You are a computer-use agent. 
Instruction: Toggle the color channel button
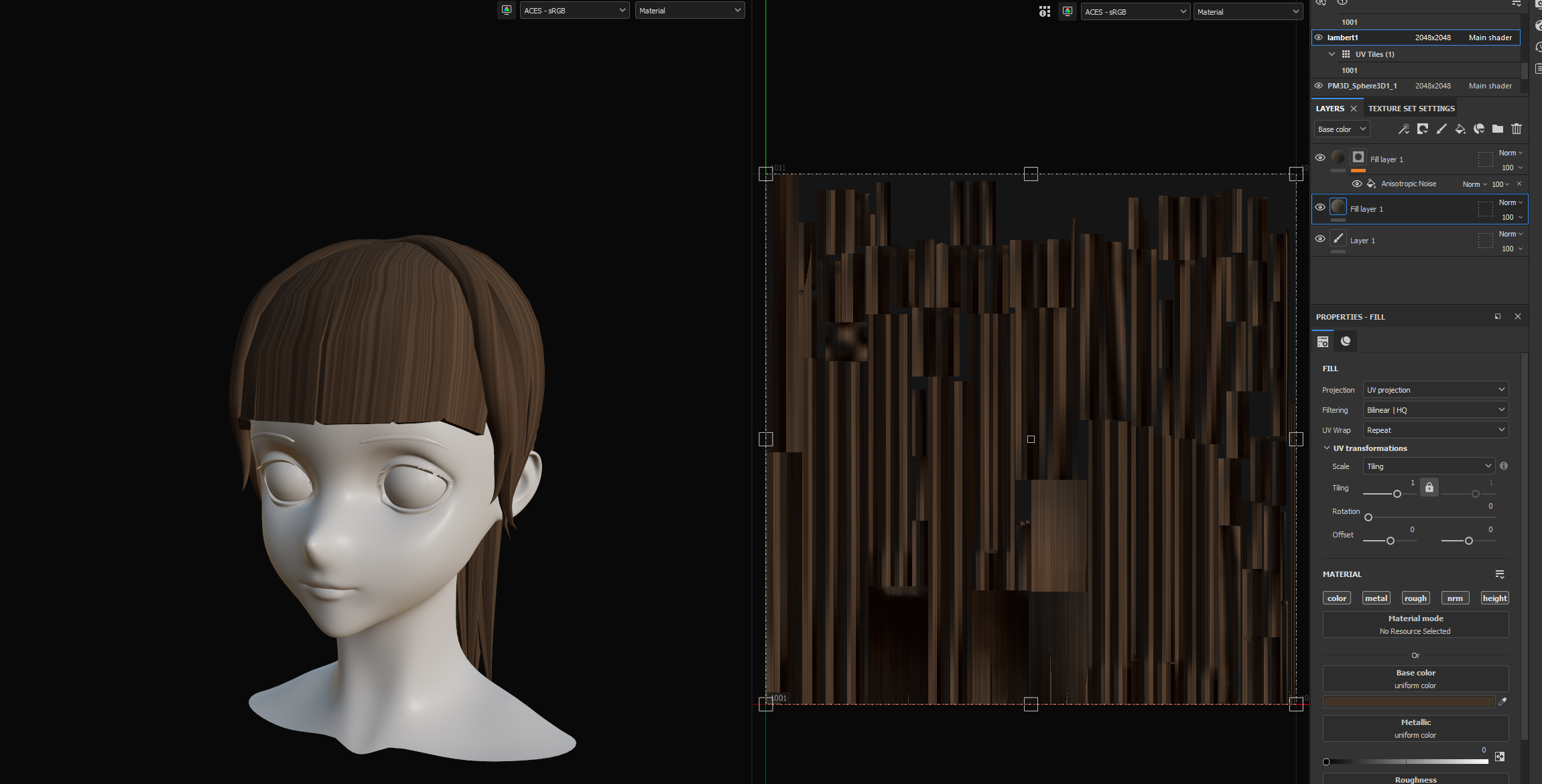(x=1337, y=598)
